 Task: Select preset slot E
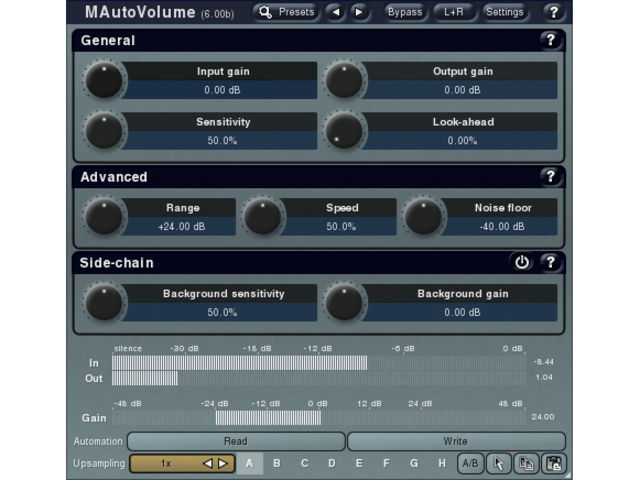[x=359, y=463]
